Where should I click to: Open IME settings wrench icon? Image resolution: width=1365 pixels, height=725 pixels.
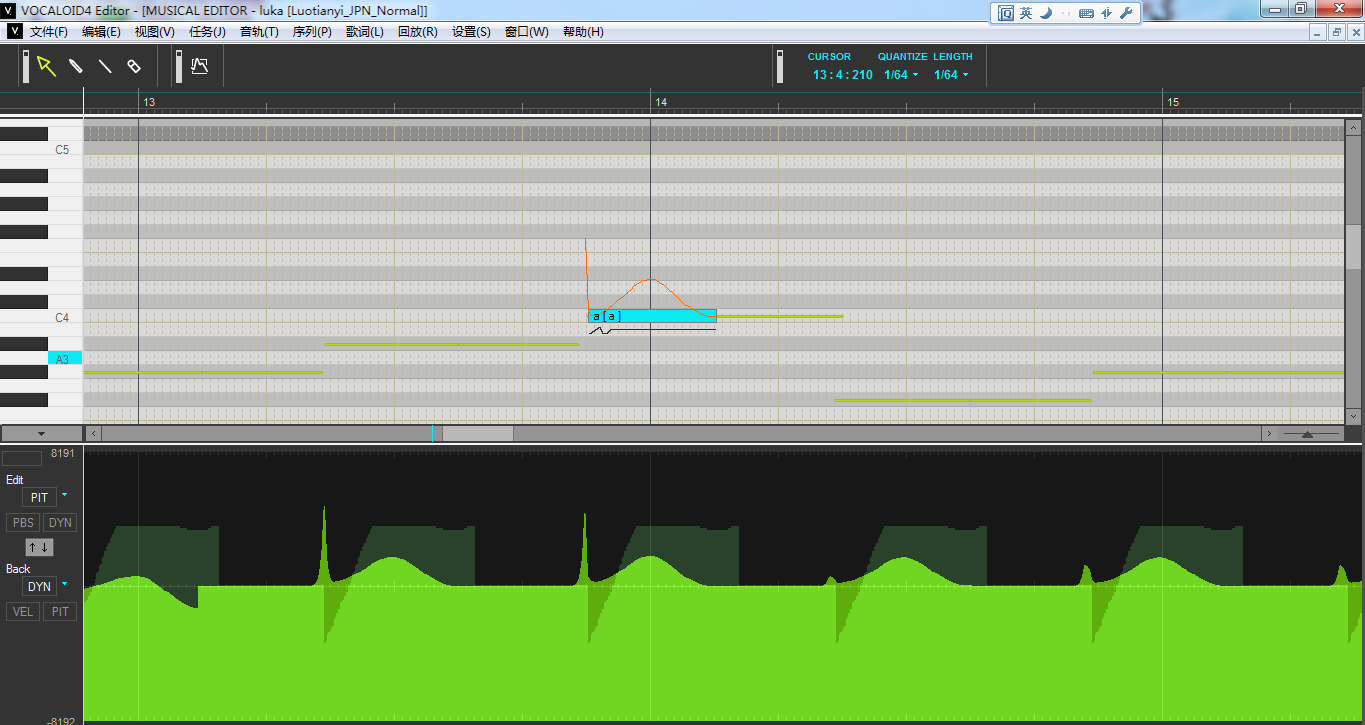(1126, 13)
